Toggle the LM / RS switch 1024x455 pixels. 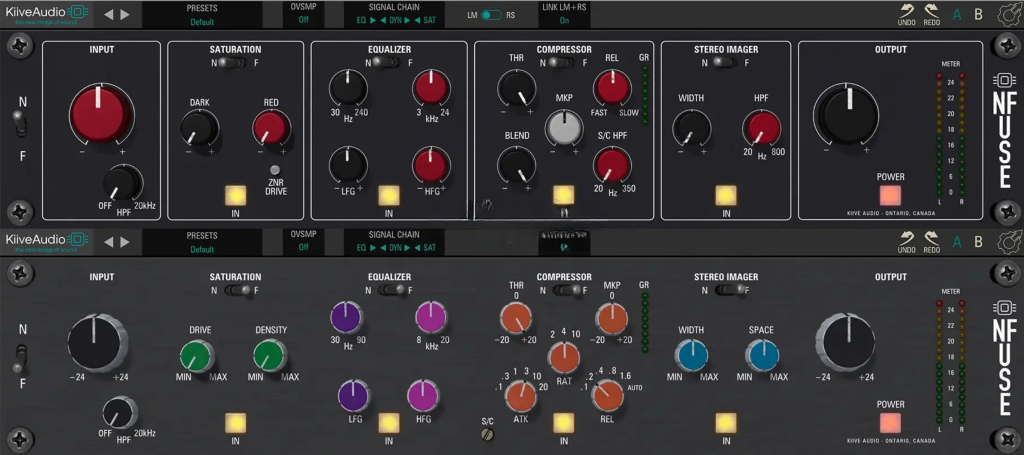[490, 14]
